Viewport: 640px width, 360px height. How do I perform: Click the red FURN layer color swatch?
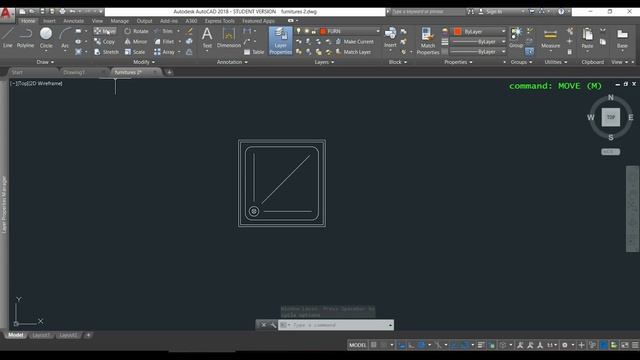(x=323, y=31)
